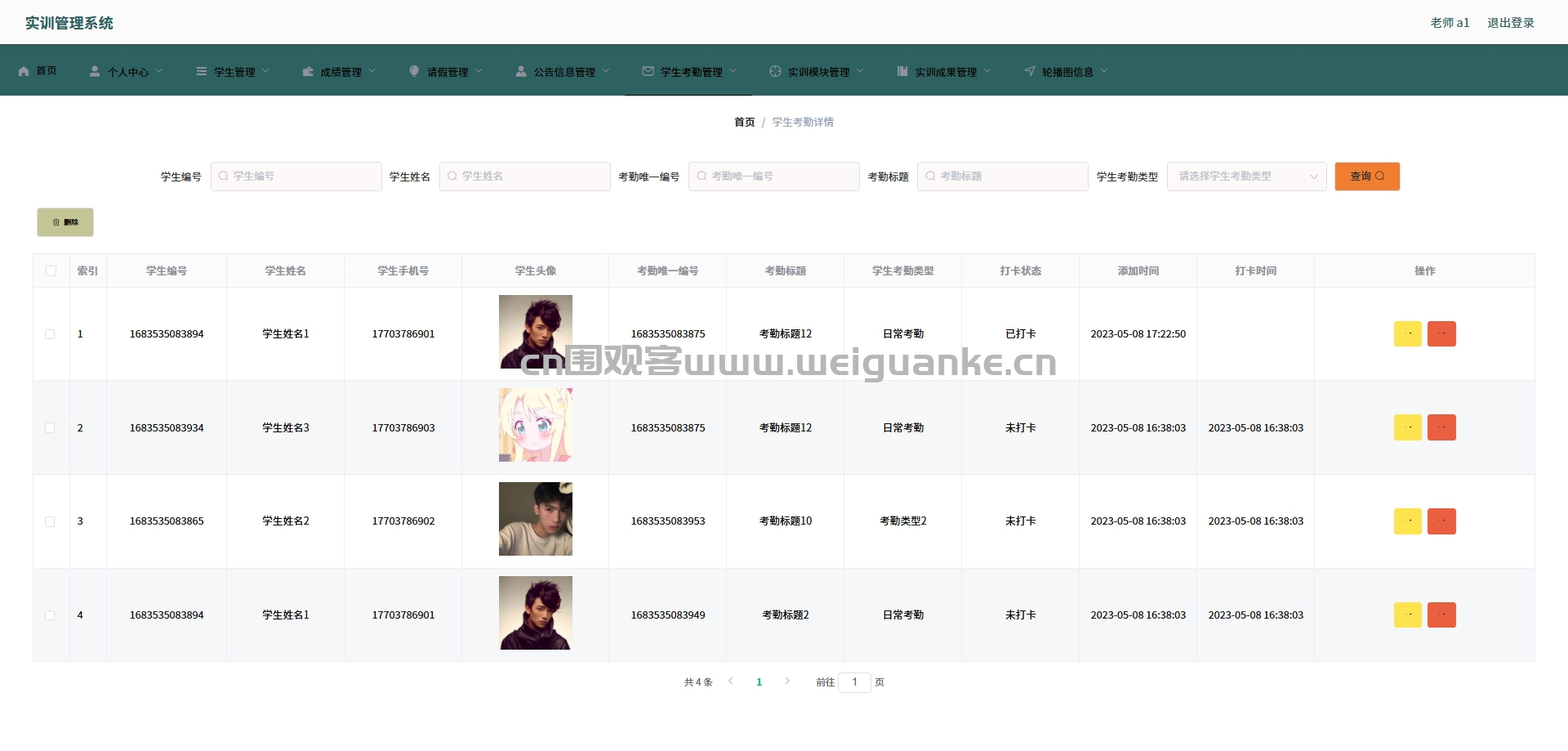Check the checkbox for row index 4
Screen dimensions: 1568x751
click(x=50, y=615)
